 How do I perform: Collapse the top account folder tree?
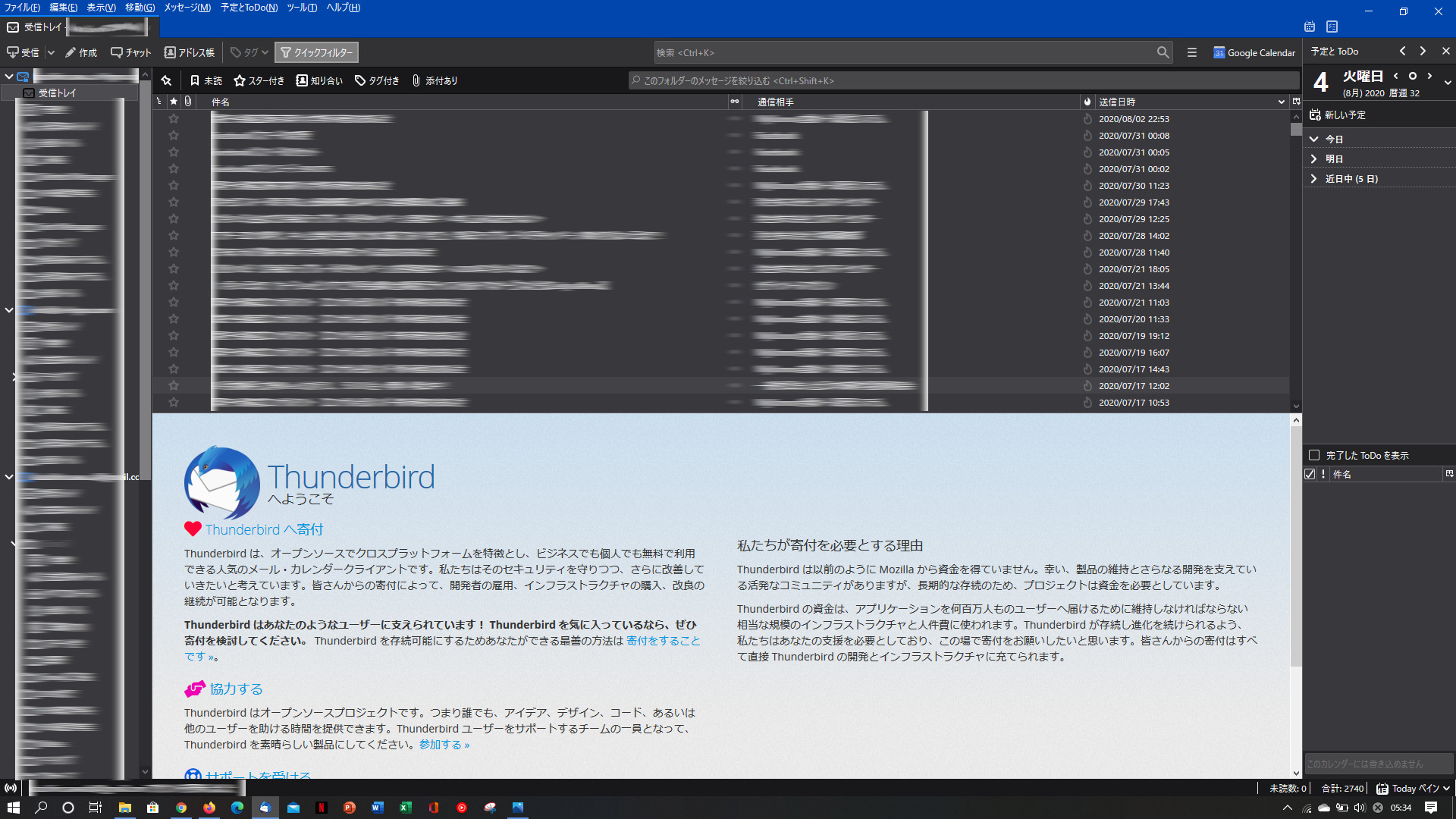point(9,77)
